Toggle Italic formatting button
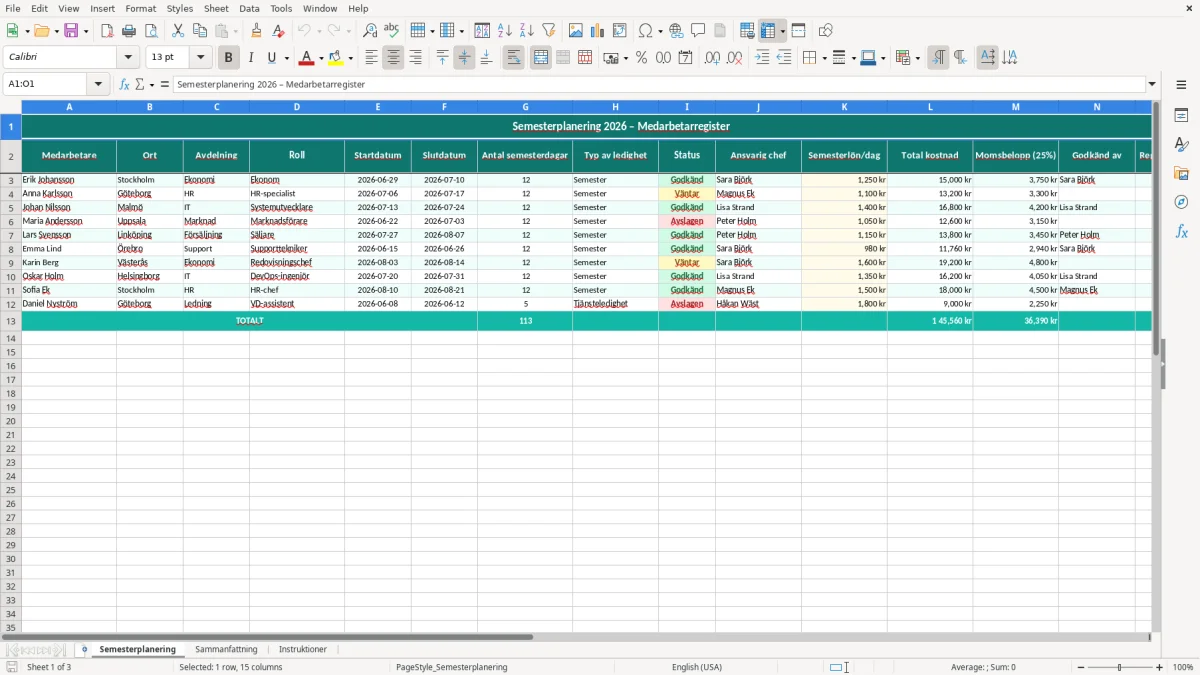 (x=251, y=58)
